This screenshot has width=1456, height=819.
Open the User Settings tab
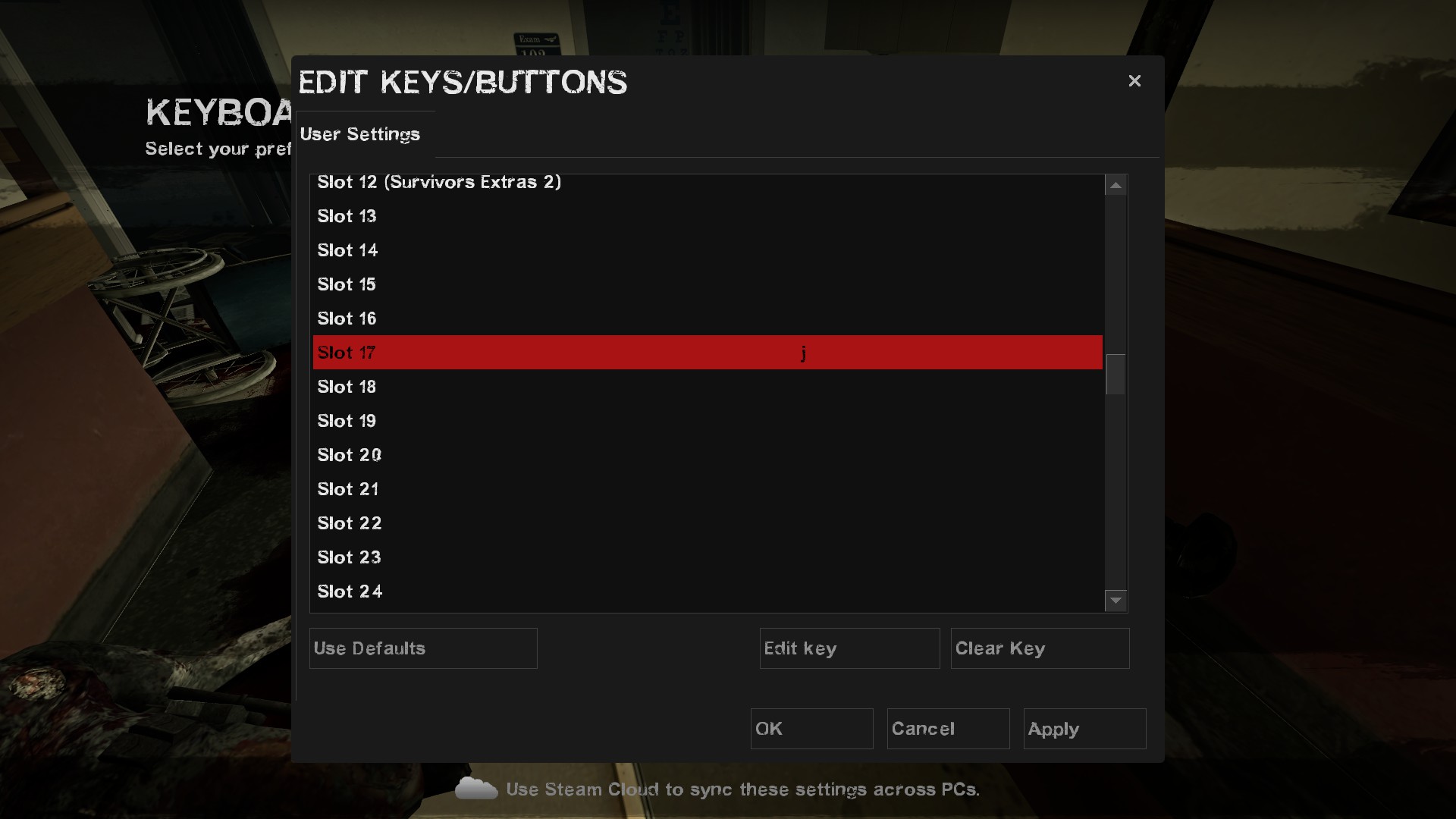click(x=360, y=134)
